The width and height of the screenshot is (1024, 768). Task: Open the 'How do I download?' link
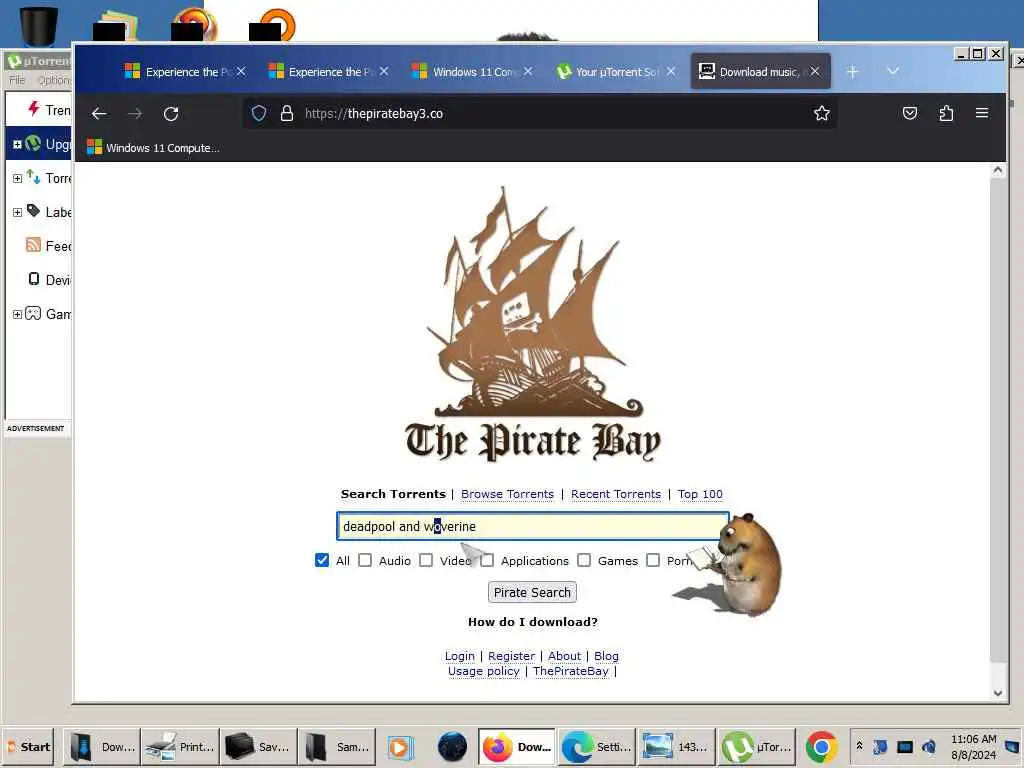coord(533,622)
